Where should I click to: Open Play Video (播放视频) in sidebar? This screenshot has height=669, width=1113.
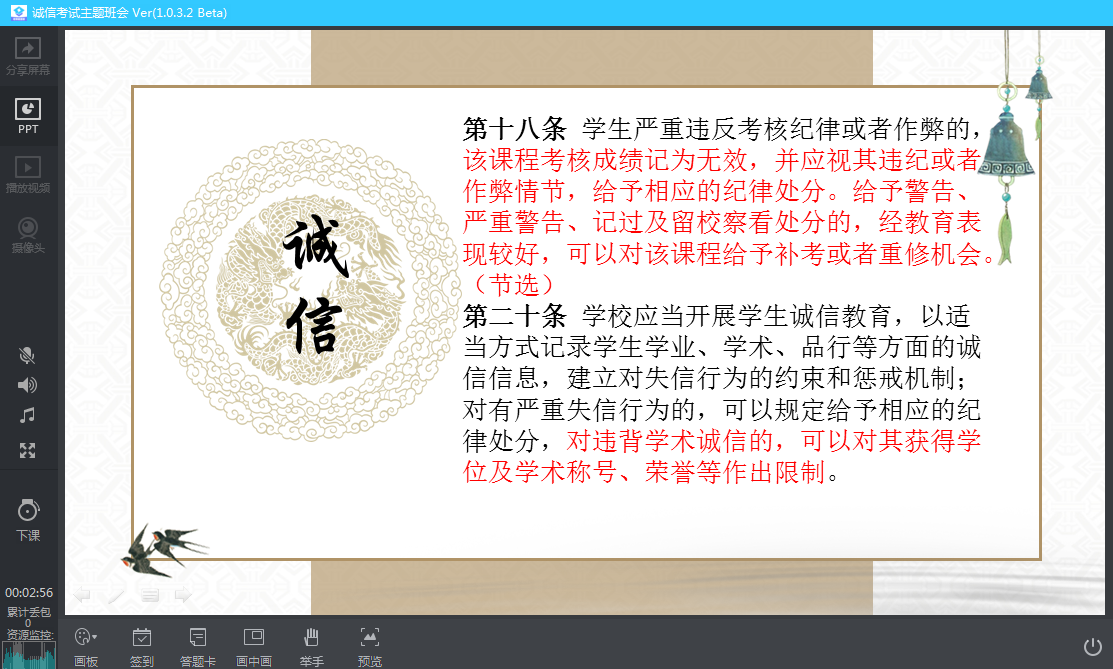click(x=28, y=175)
